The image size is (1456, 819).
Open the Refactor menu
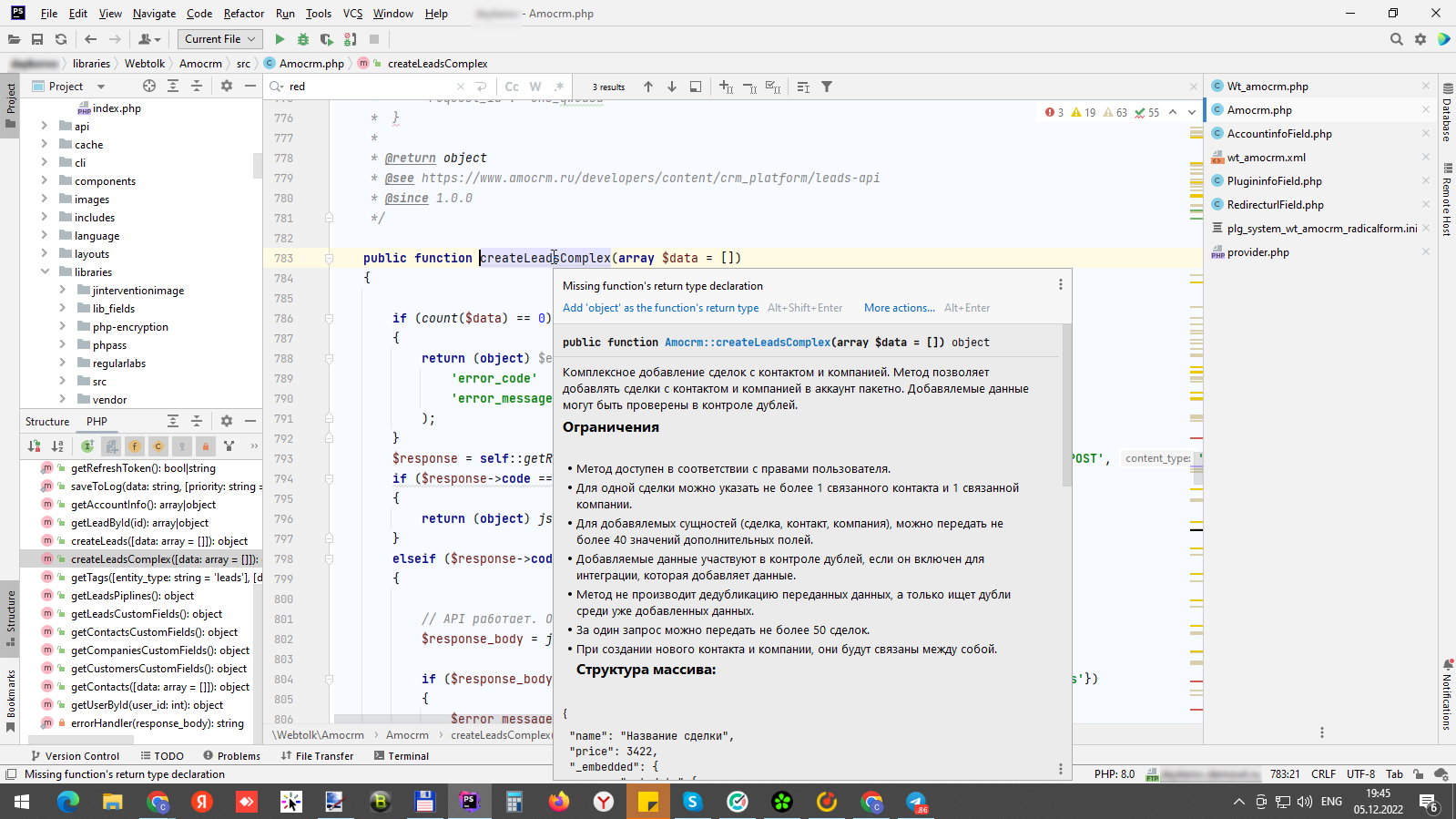pos(243,14)
